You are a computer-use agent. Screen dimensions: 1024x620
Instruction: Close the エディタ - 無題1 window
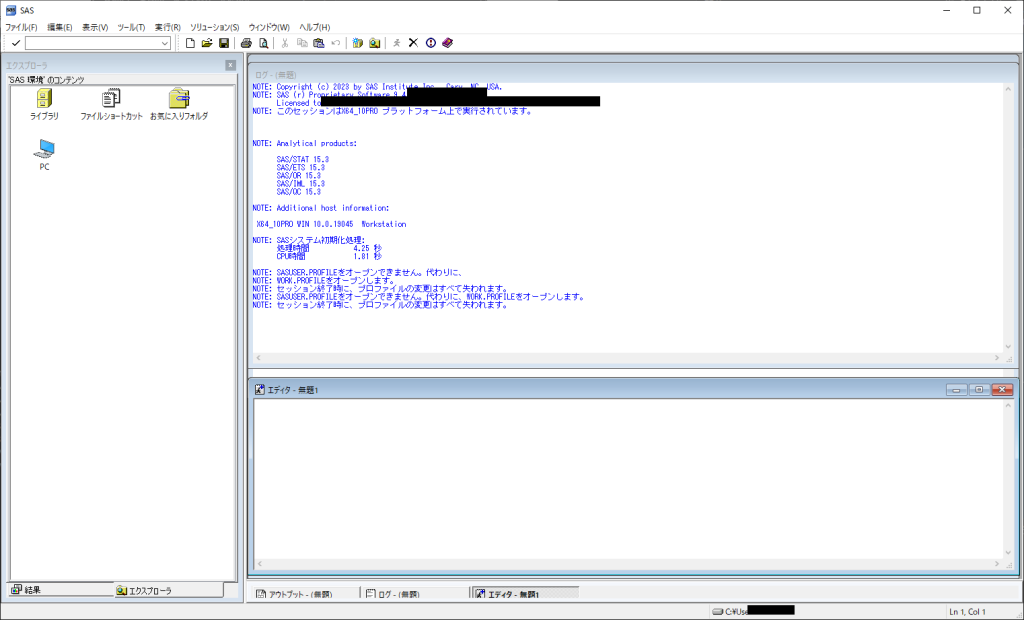(x=1002, y=390)
